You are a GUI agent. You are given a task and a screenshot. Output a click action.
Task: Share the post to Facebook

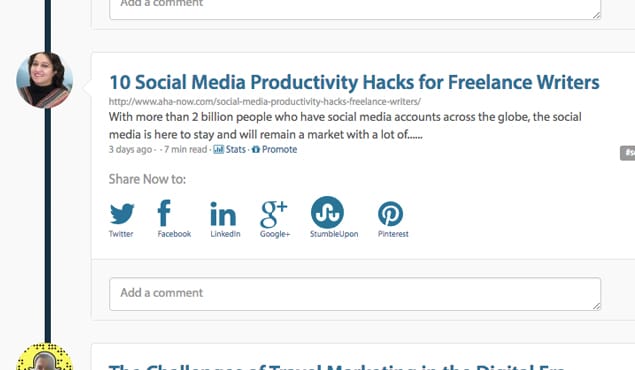tap(164, 213)
